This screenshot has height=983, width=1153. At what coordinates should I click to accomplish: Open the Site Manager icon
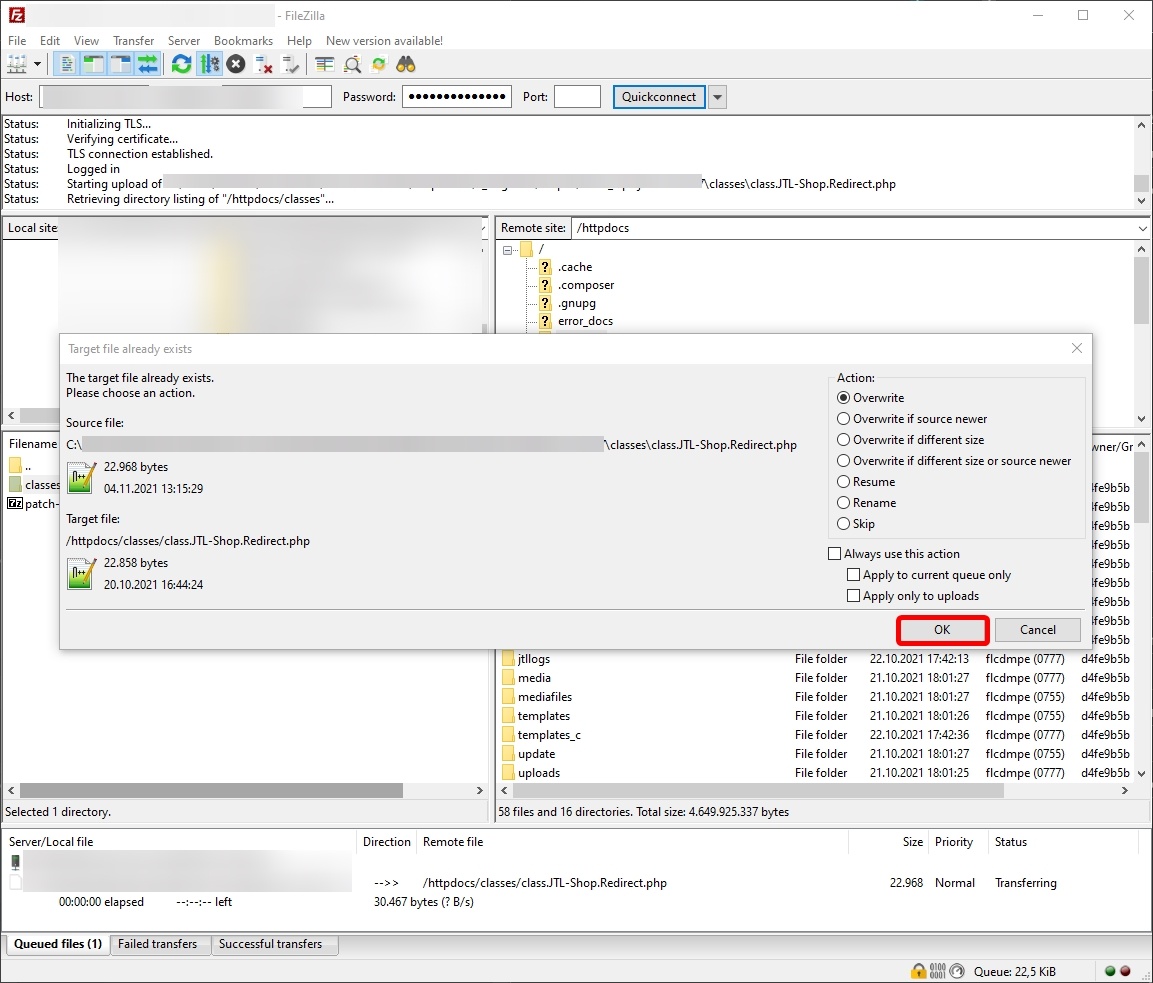pyautogui.click(x=17, y=64)
